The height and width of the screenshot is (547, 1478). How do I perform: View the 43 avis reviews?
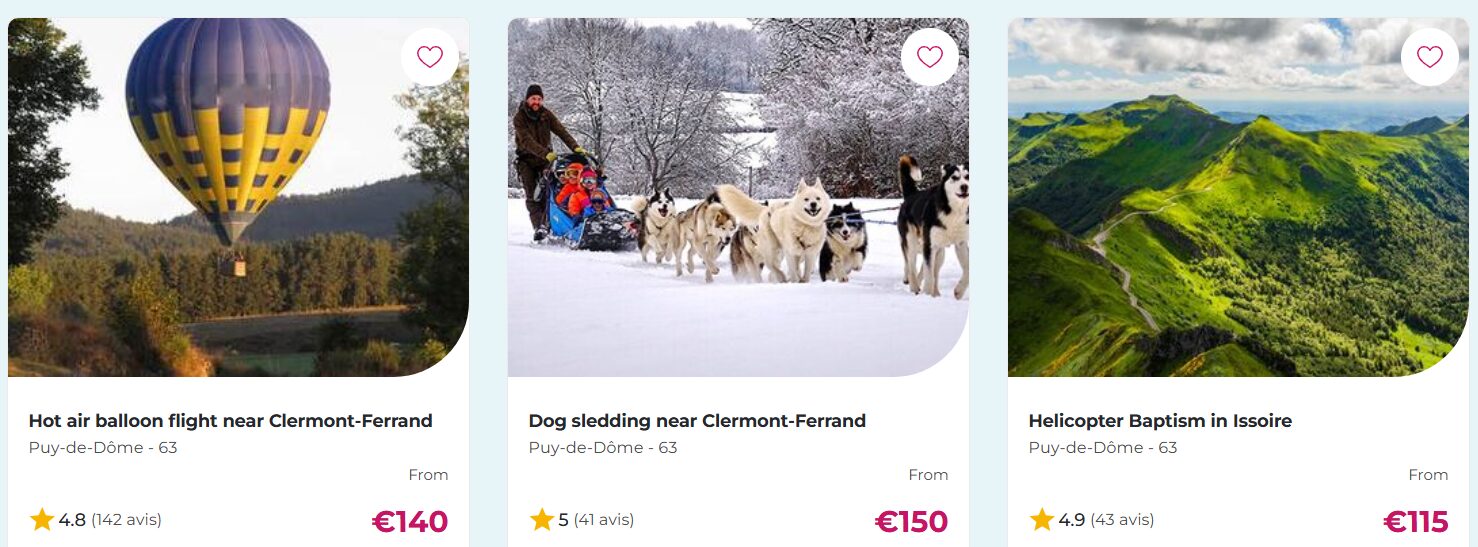tap(1122, 520)
